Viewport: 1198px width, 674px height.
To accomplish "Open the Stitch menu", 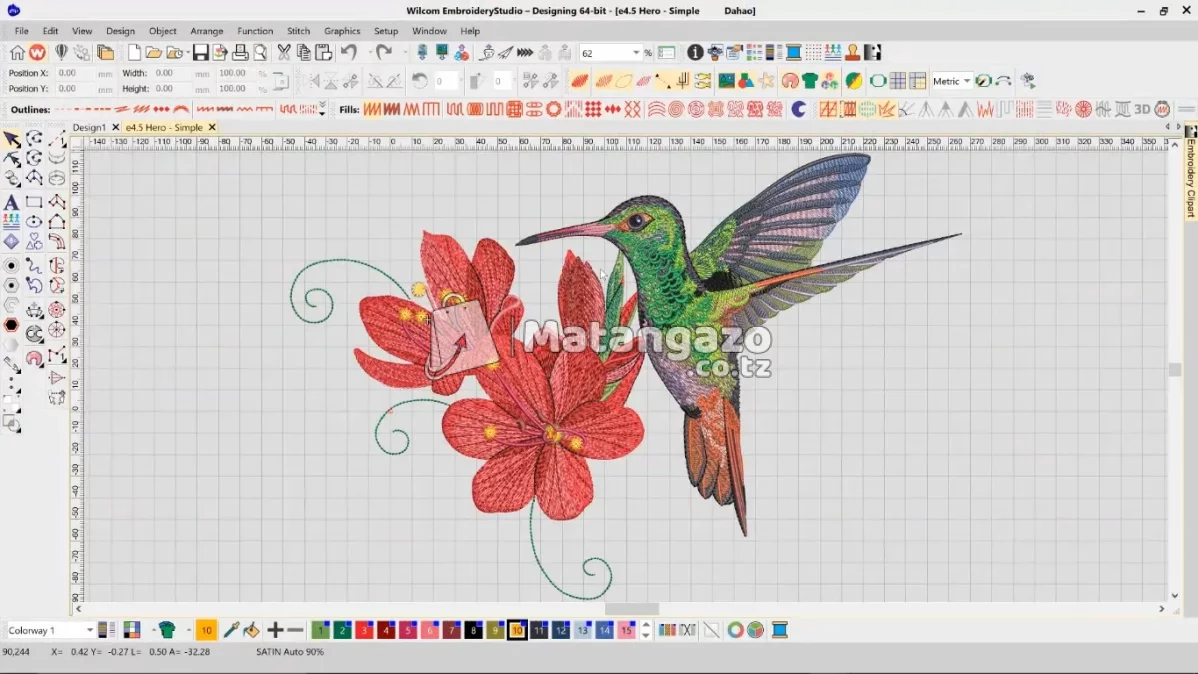I will (298, 31).
